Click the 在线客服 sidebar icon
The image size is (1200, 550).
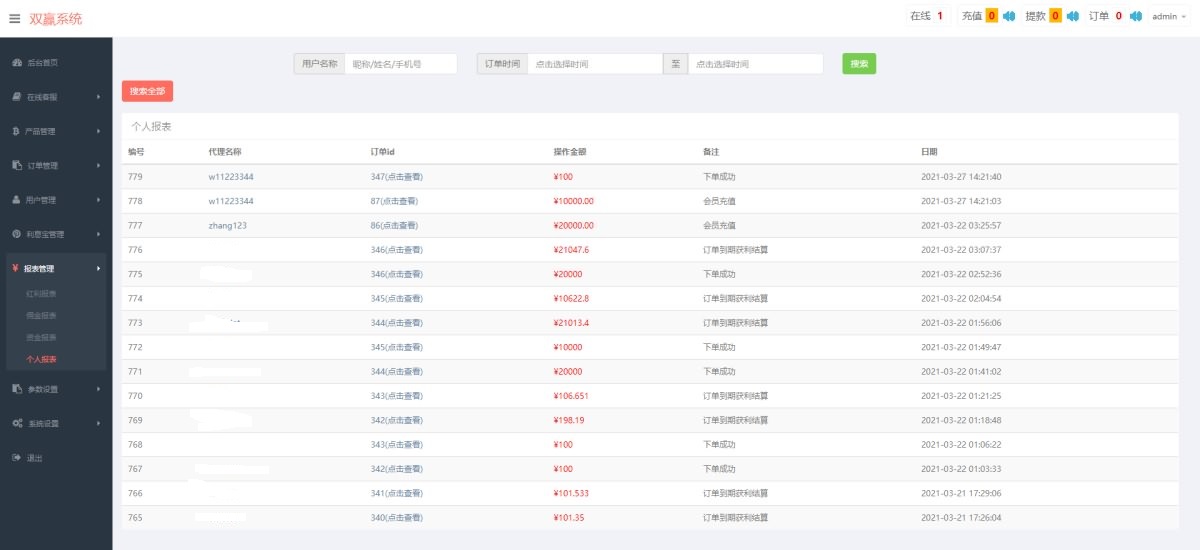coord(17,97)
